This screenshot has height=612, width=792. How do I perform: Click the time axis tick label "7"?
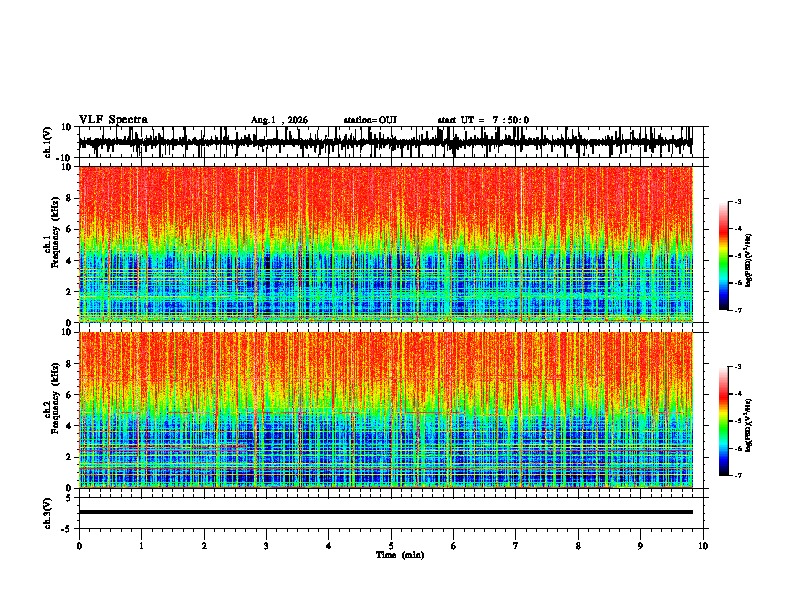pyautogui.click(x=516, y=546)
